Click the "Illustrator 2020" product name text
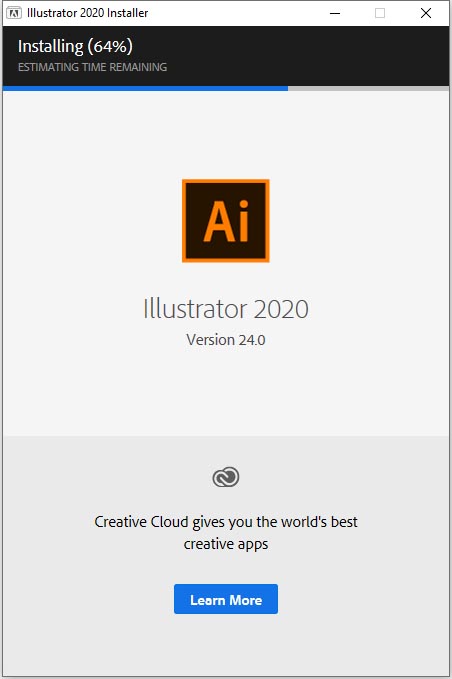This screenshot has height=679, width=452. [226, 309]
